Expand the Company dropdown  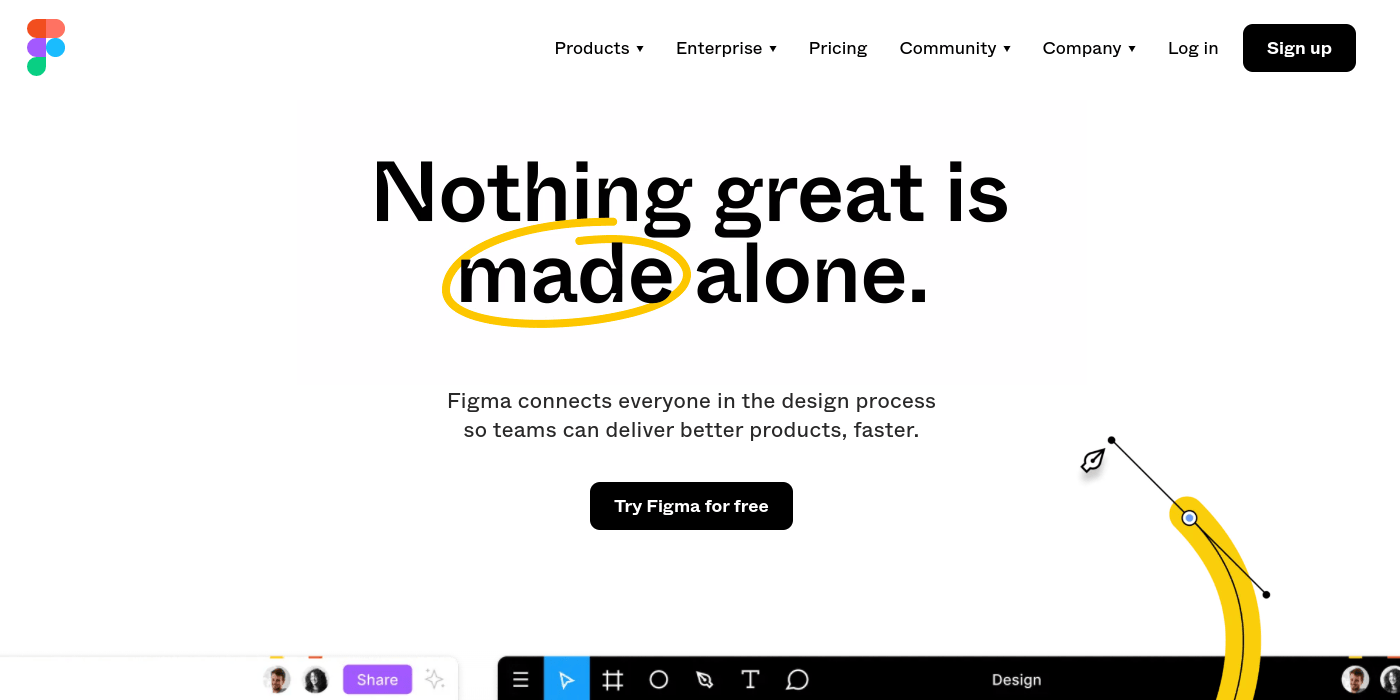click(1089, 48)
